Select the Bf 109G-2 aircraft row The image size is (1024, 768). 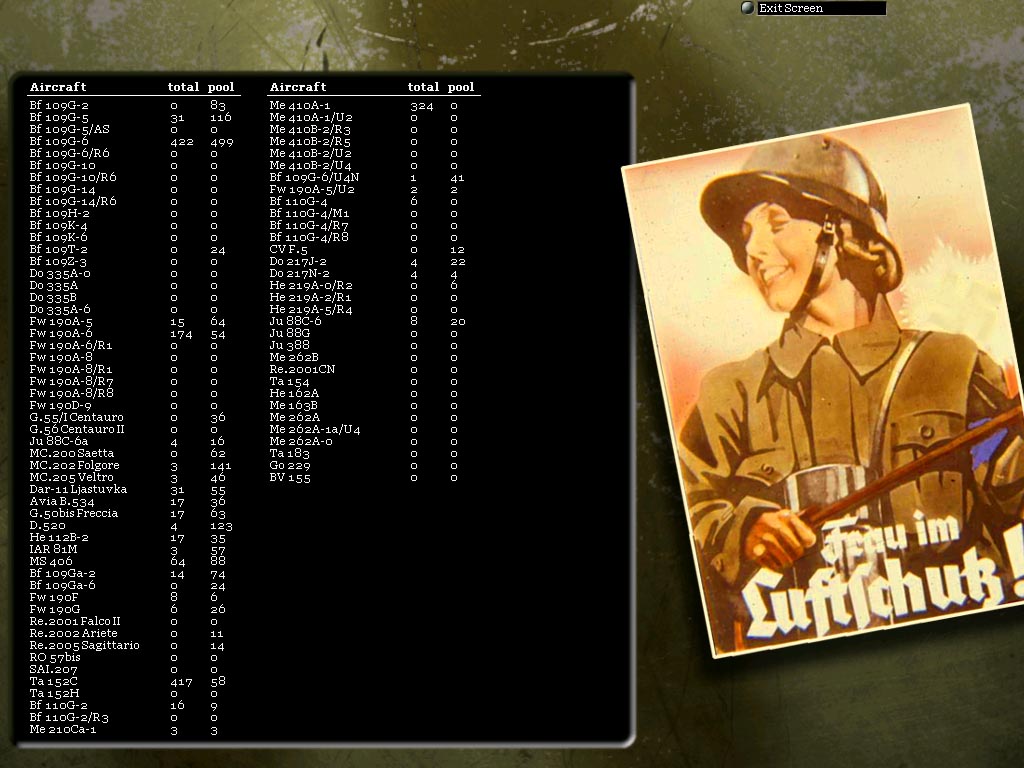(133, 105)
